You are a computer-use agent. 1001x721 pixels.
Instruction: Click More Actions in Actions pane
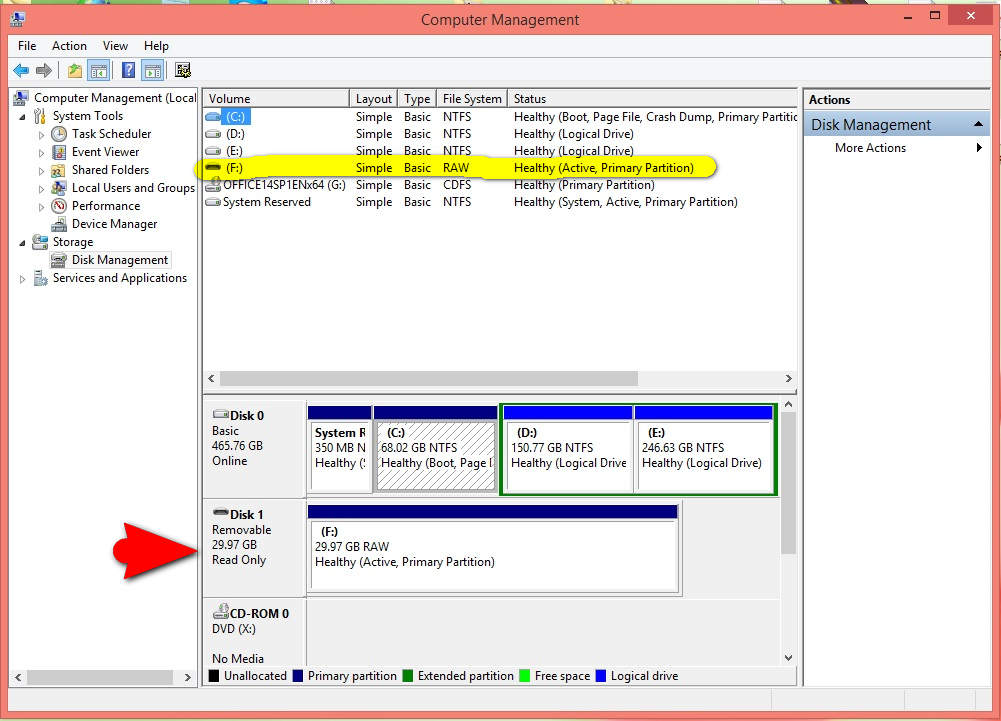coord(870,148)
